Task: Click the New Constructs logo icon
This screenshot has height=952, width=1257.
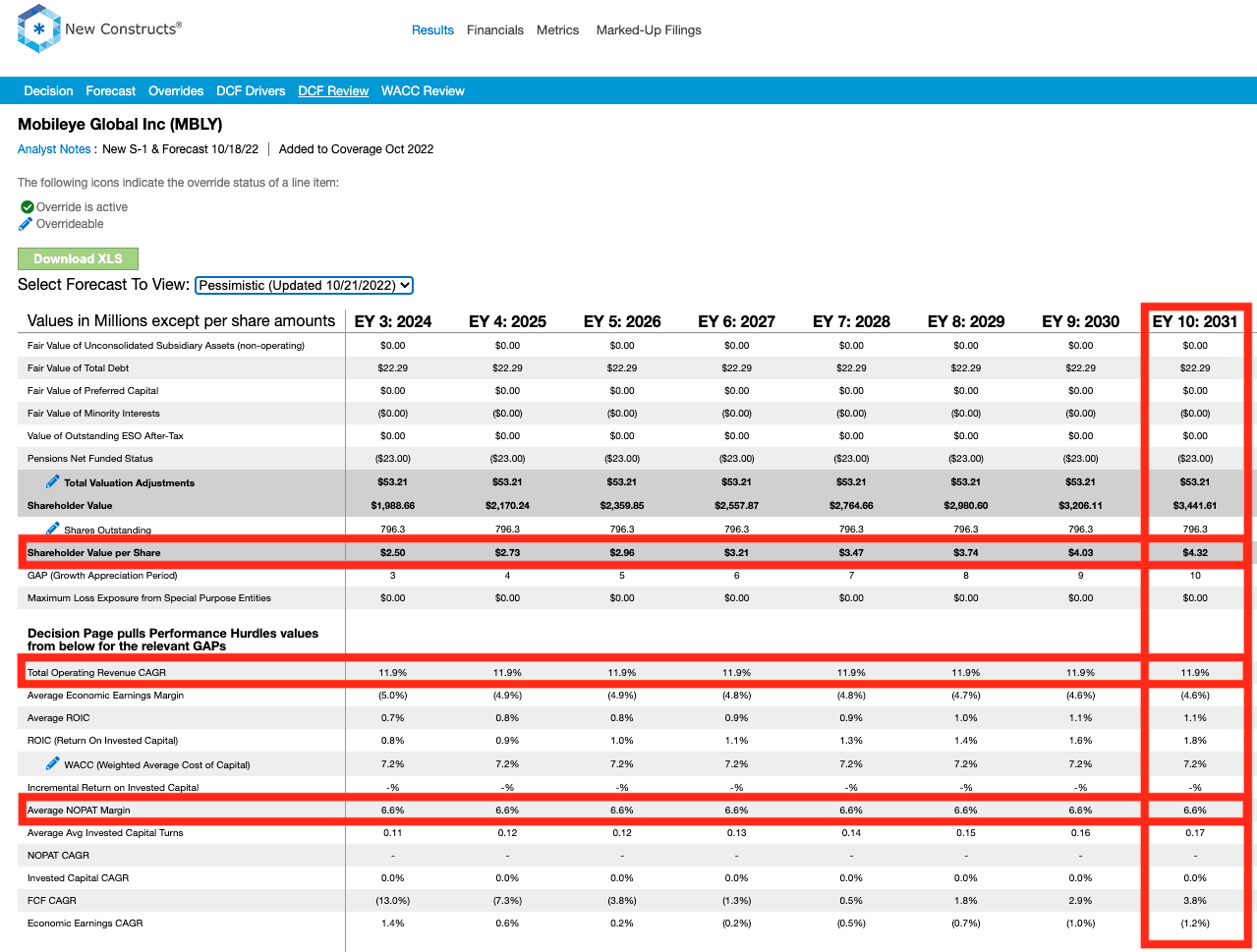Action: (39, 28)
